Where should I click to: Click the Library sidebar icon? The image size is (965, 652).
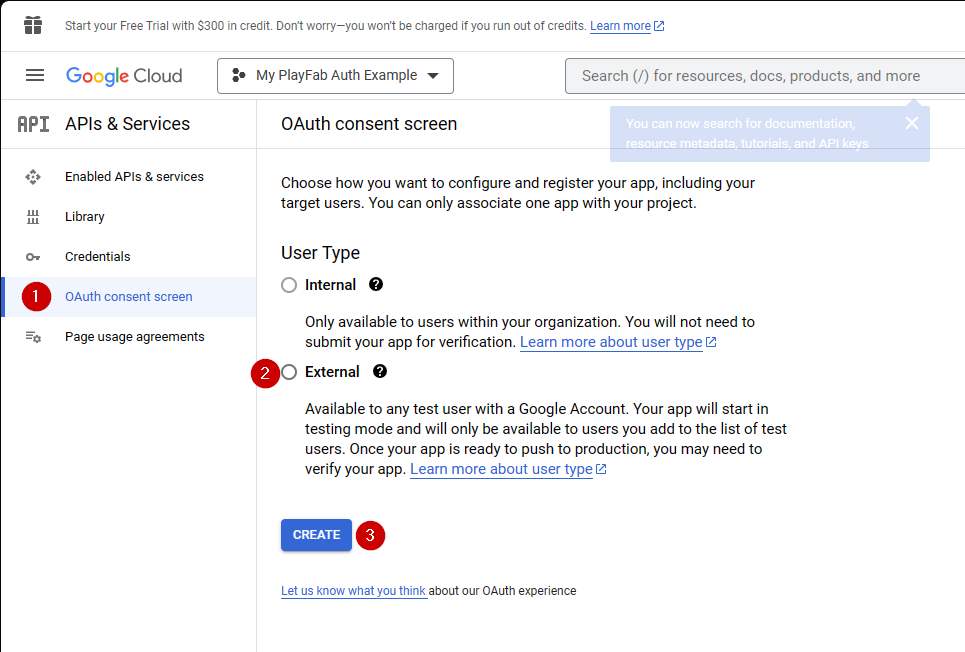click(x=35, y=216)
